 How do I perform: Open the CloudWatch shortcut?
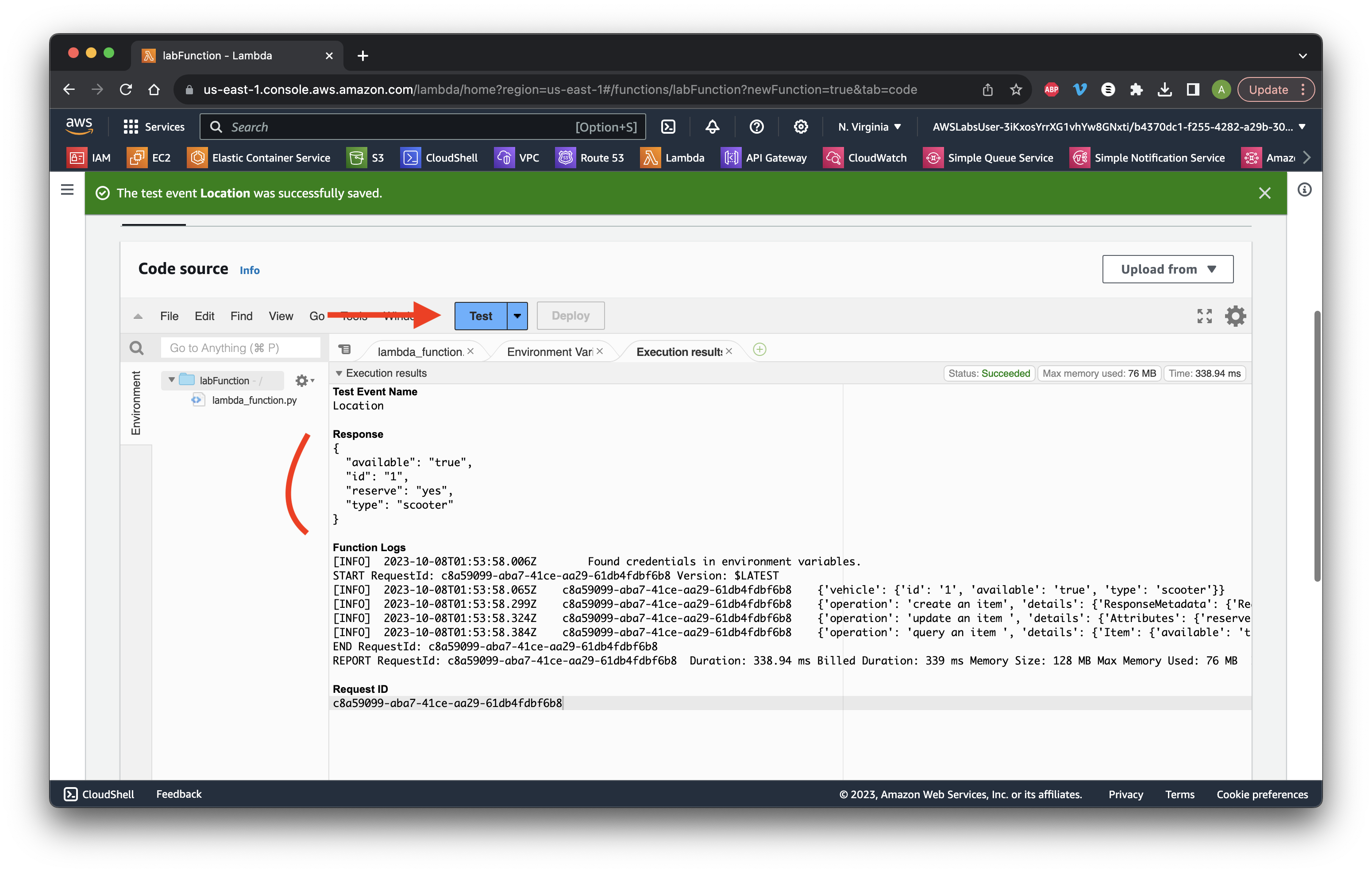[x=865, y=158]
